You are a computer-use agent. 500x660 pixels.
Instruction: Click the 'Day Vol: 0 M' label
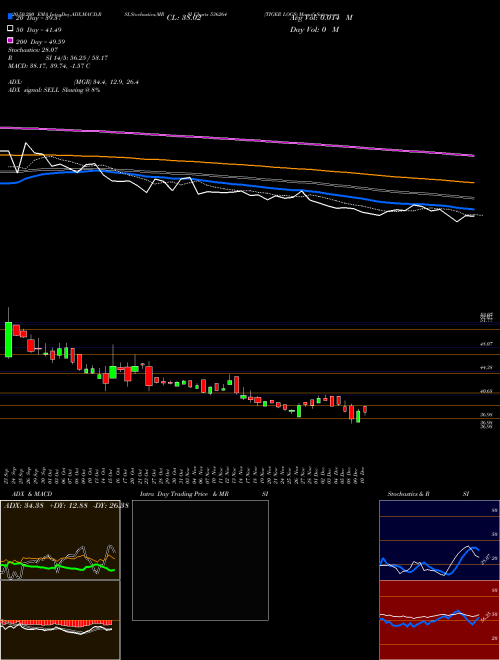[x=314, y=29]
